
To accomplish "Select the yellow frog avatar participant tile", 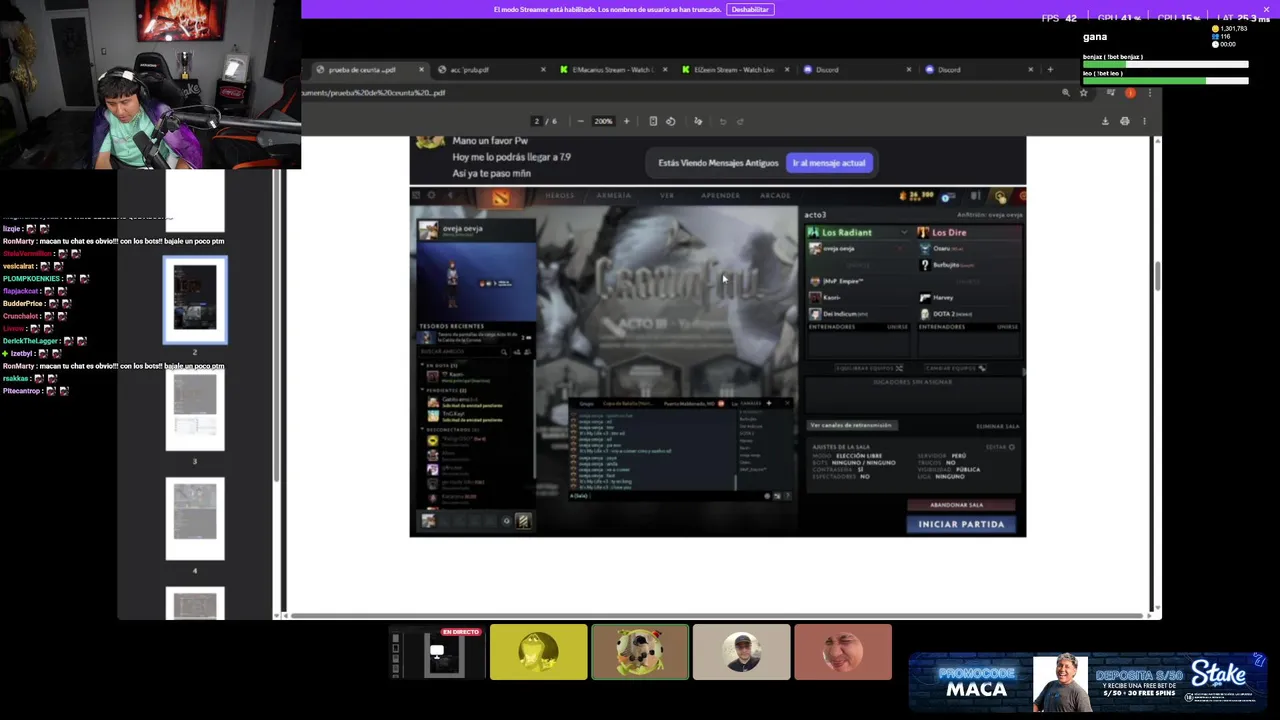I will pyautogui.click(x=539, y=652).
